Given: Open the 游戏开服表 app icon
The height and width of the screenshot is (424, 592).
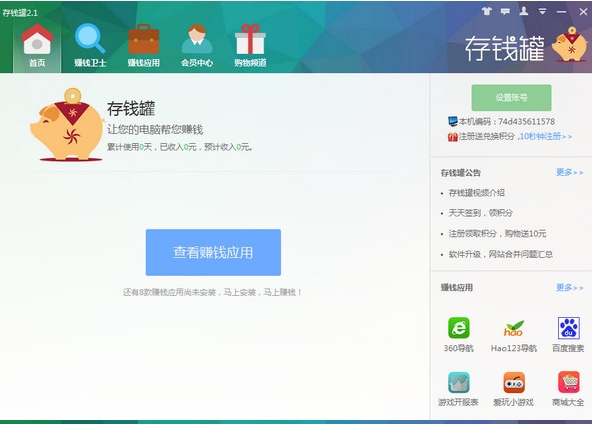Looking at the screenshot, I should (458, 382).
